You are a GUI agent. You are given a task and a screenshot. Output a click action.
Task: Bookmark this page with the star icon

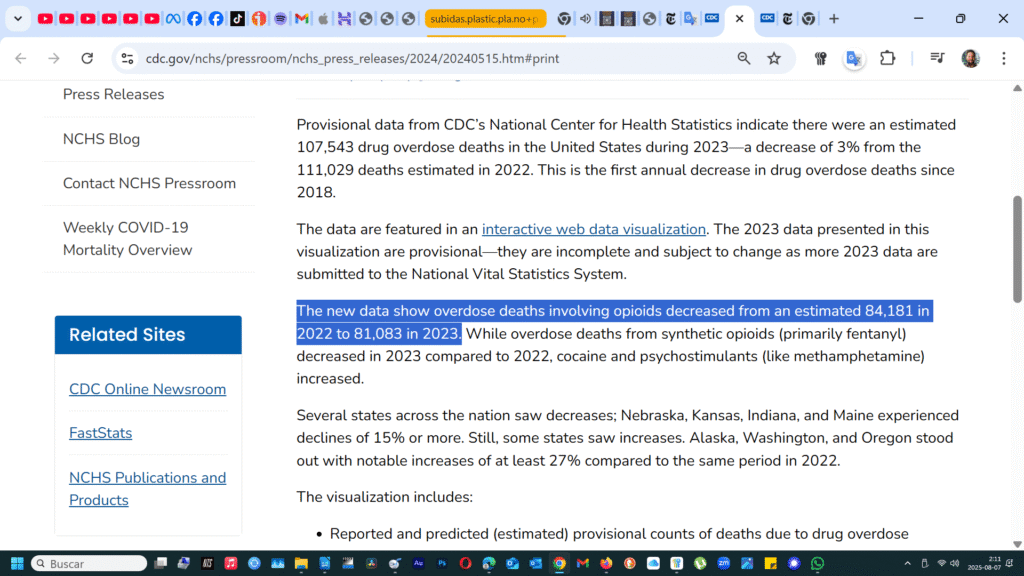click(x=773, y=58)
